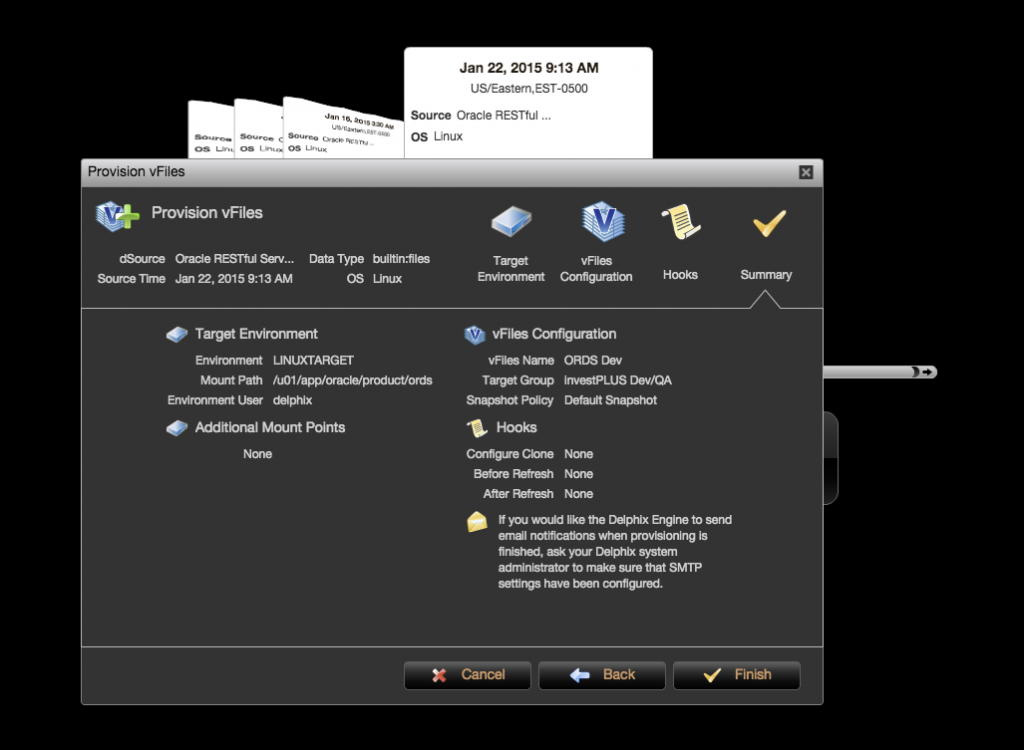Click the Additional Mount Points cube icon
Screen dimensions: 1024x750
pyautogui.click(x=177, y=427)
